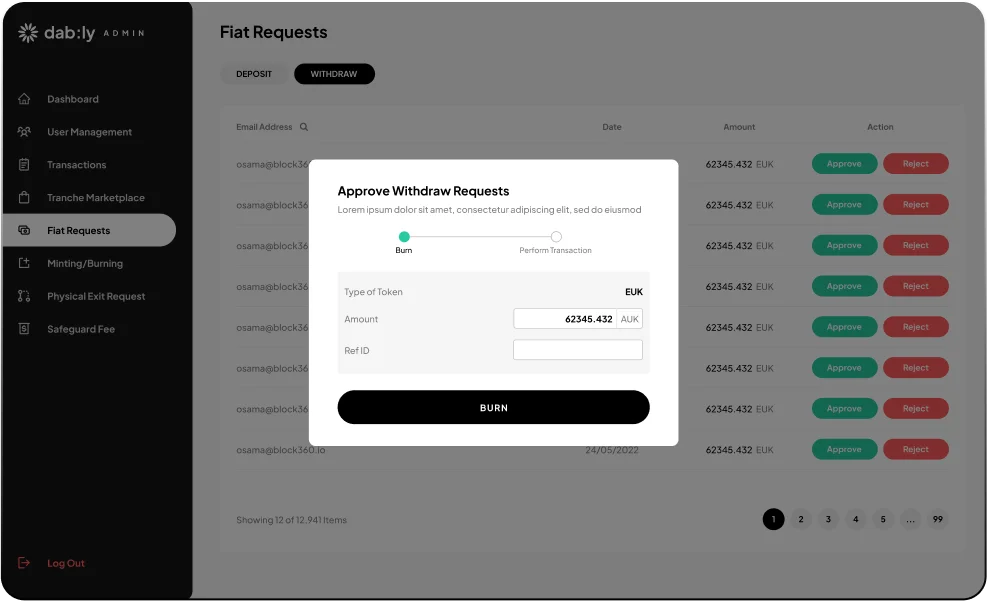
Task: Click the email address search icon
Action: (304, 126)
